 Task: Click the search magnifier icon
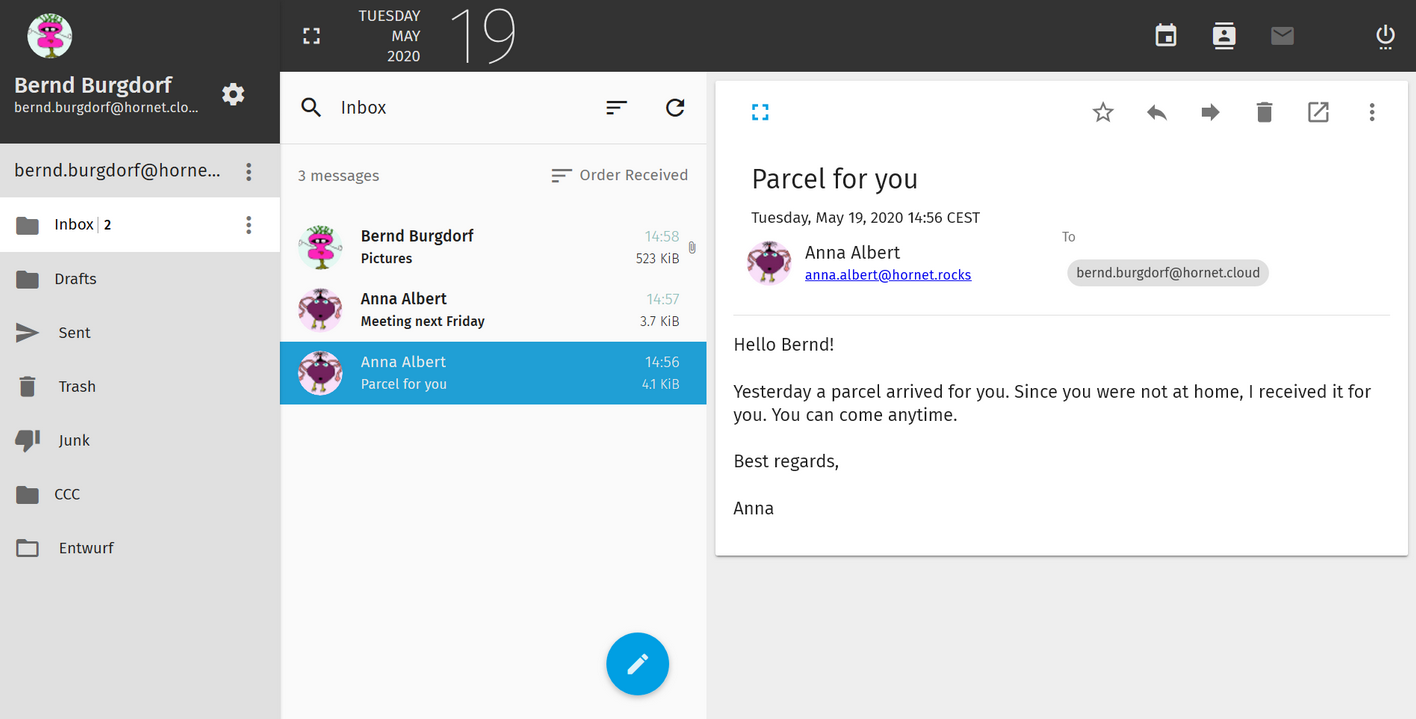311,107
